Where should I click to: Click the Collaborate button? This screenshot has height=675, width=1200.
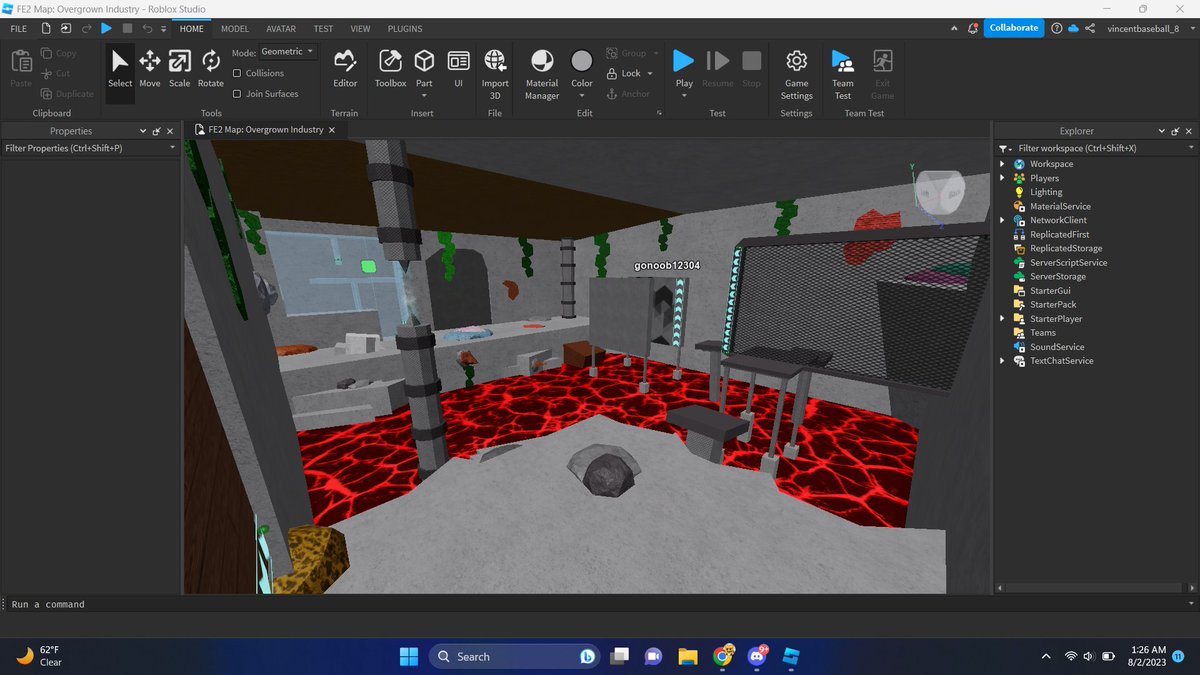tap(1013, 28)
